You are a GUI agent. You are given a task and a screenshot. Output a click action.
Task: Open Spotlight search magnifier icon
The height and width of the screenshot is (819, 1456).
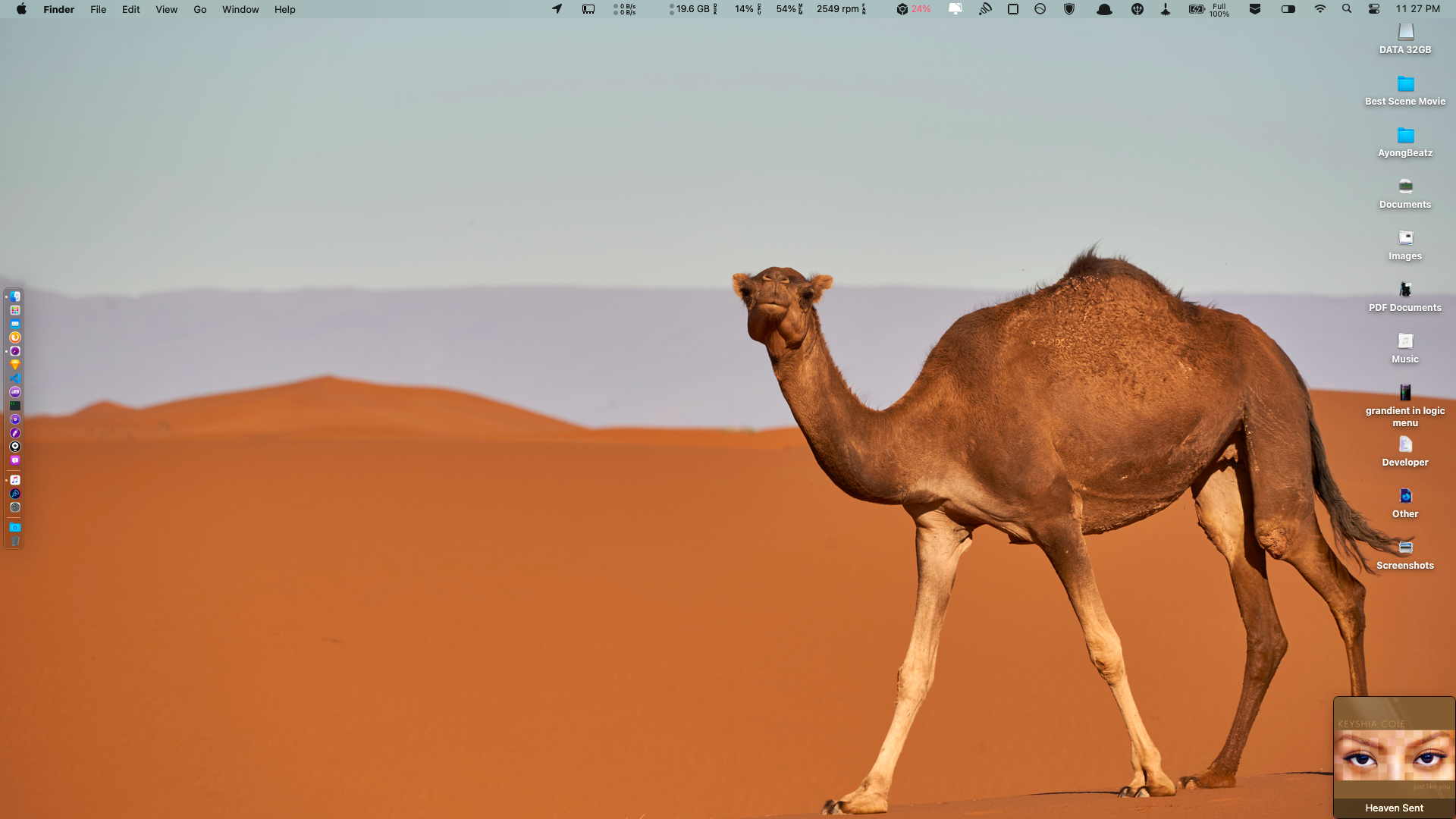(1347, 9)
